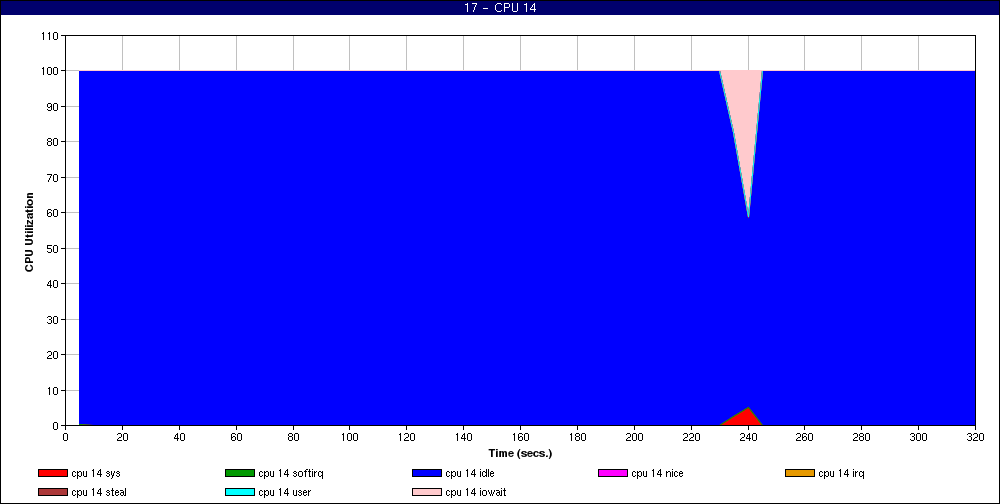The height and width of the screenshot is (504, 1000).
Task: Select the 'cpu 14 user' legend label
Action: (284, 492)
